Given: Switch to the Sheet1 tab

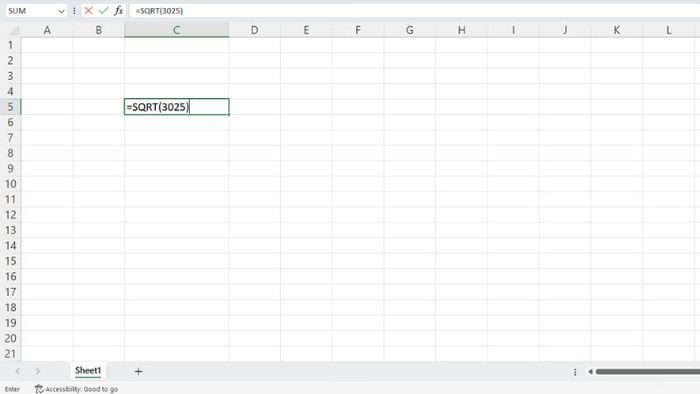Looking at the screenshot, I should point(88,371).
